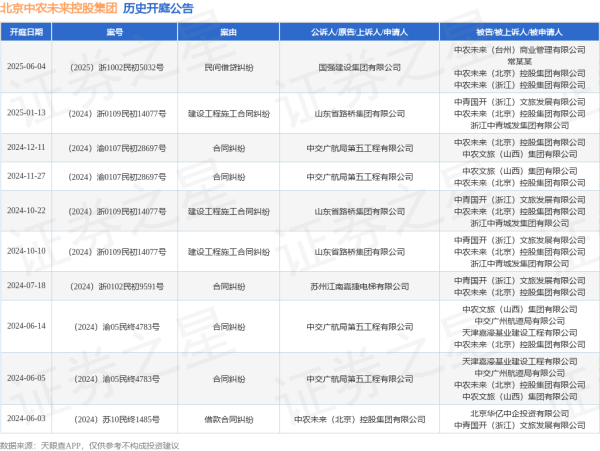The width and height of the screenshot is (600, 451).
Task: Click defendant 天津嘉濠基业建设工程有限公司 in the 2024-06-05 row
Action: (x=519, y=361)
